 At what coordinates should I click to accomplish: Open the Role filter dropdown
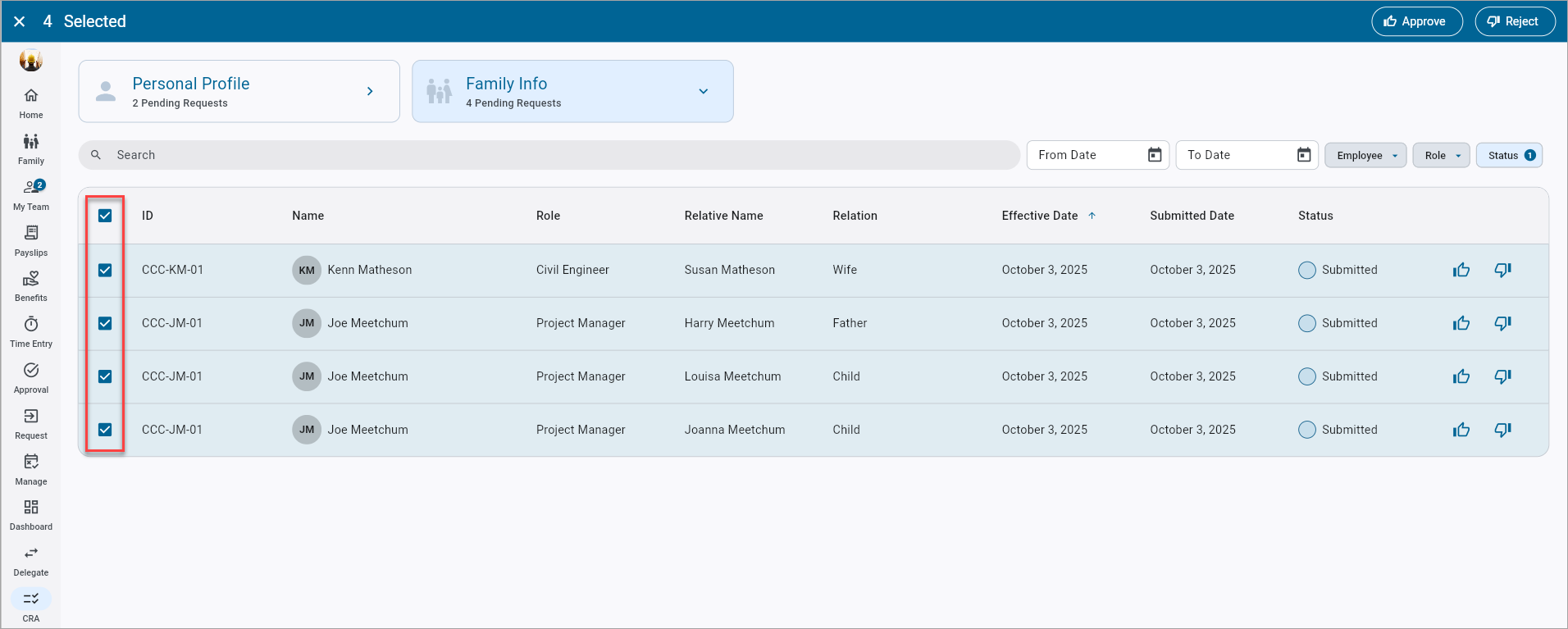[1441, 155]
